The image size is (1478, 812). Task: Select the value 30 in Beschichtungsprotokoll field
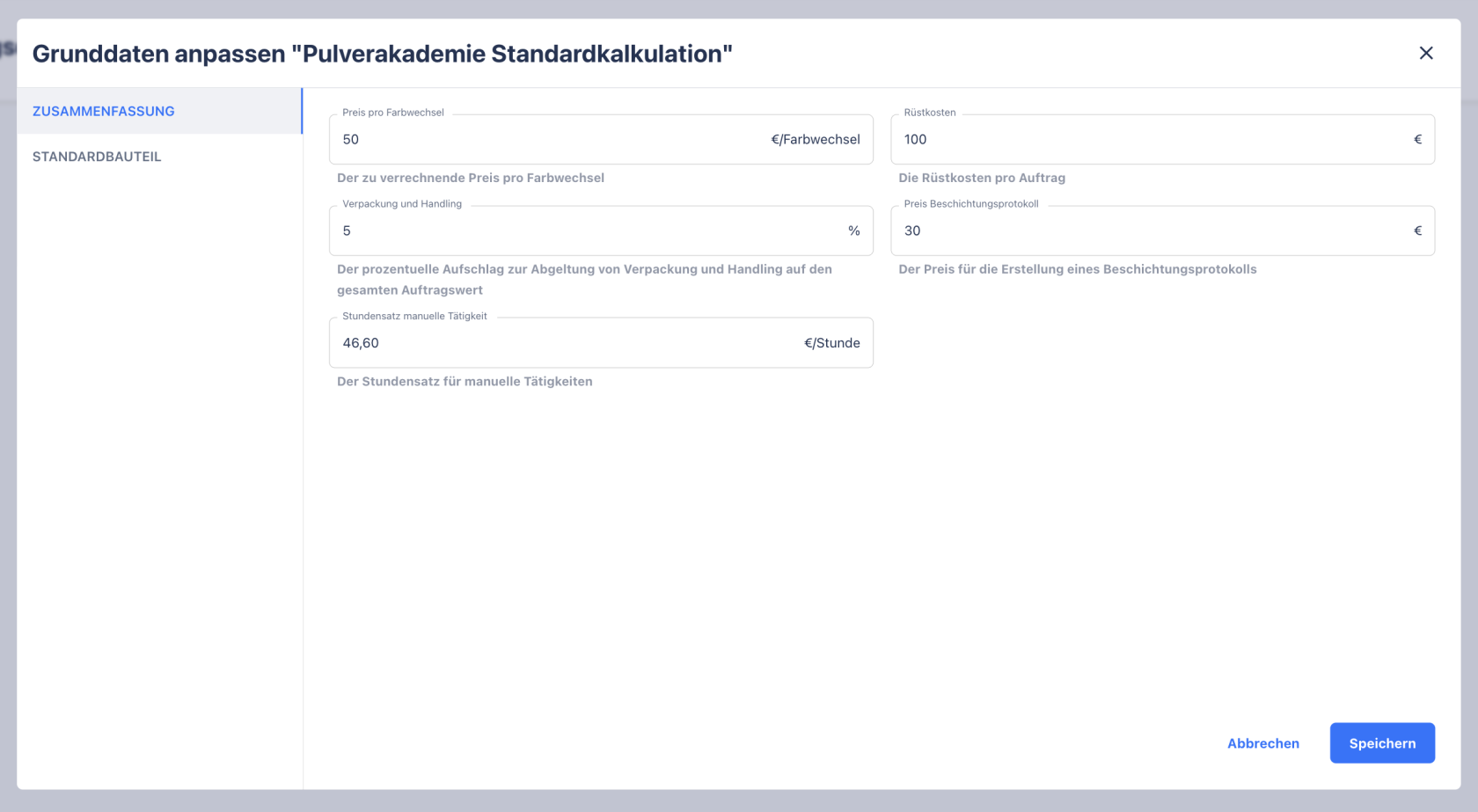(x=912, y=230)
